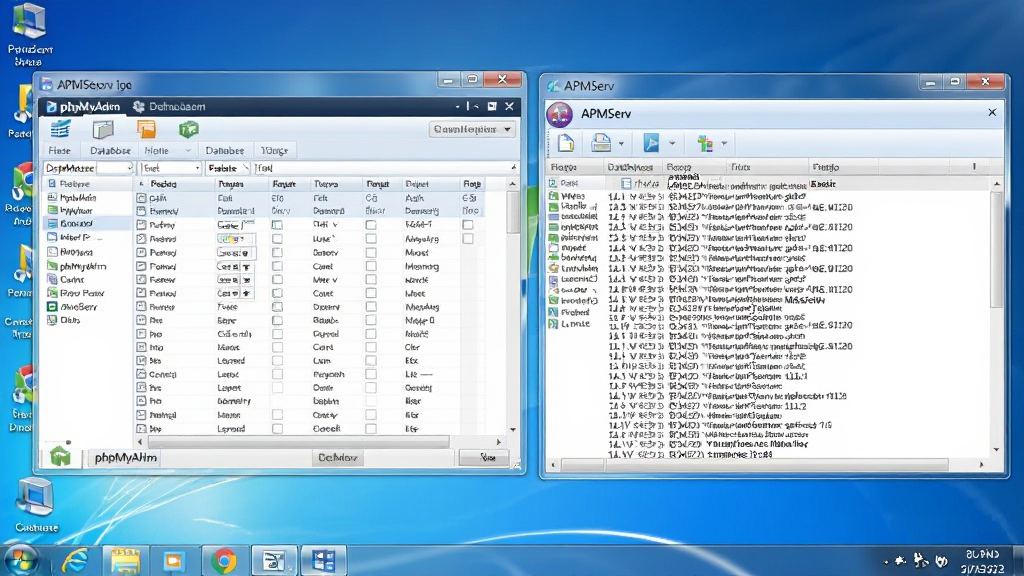Viewport: 1024px width, 576px height.
Task: Switch to the 'Fiaee' tab in phpMyAdmin
Action: point(59,151)
